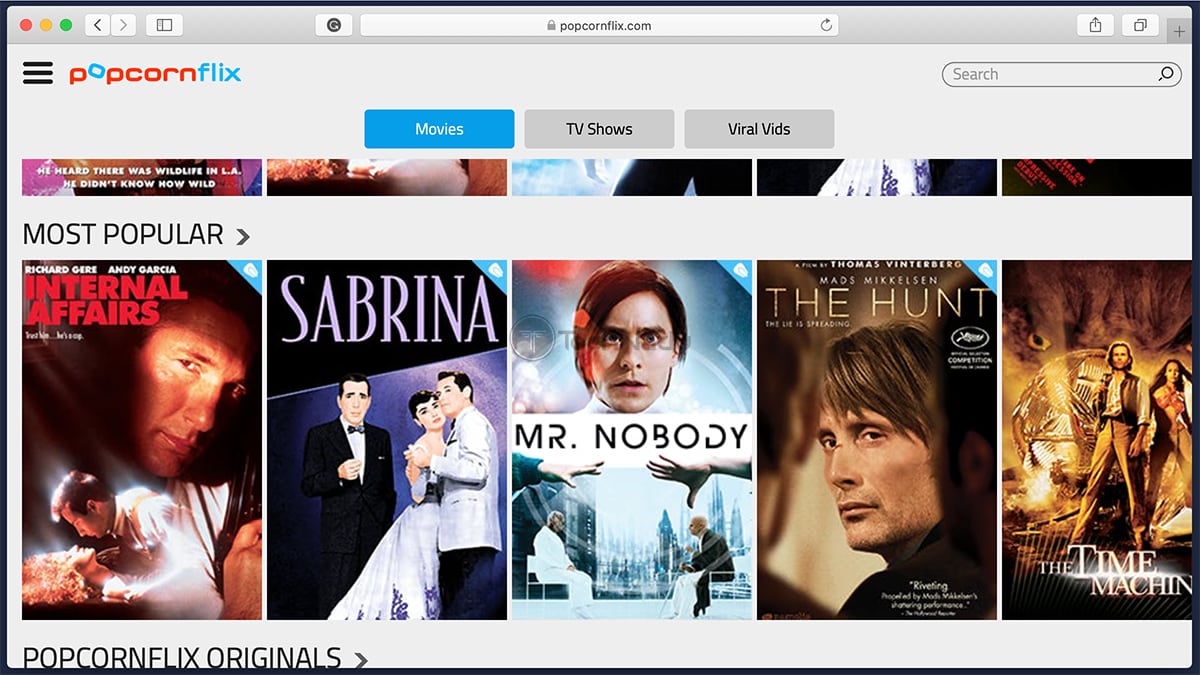Open the POPCORNFLIX ORIGINALS section heading
Viewport: 1200px width, 675px height.
tap(182, 657)
